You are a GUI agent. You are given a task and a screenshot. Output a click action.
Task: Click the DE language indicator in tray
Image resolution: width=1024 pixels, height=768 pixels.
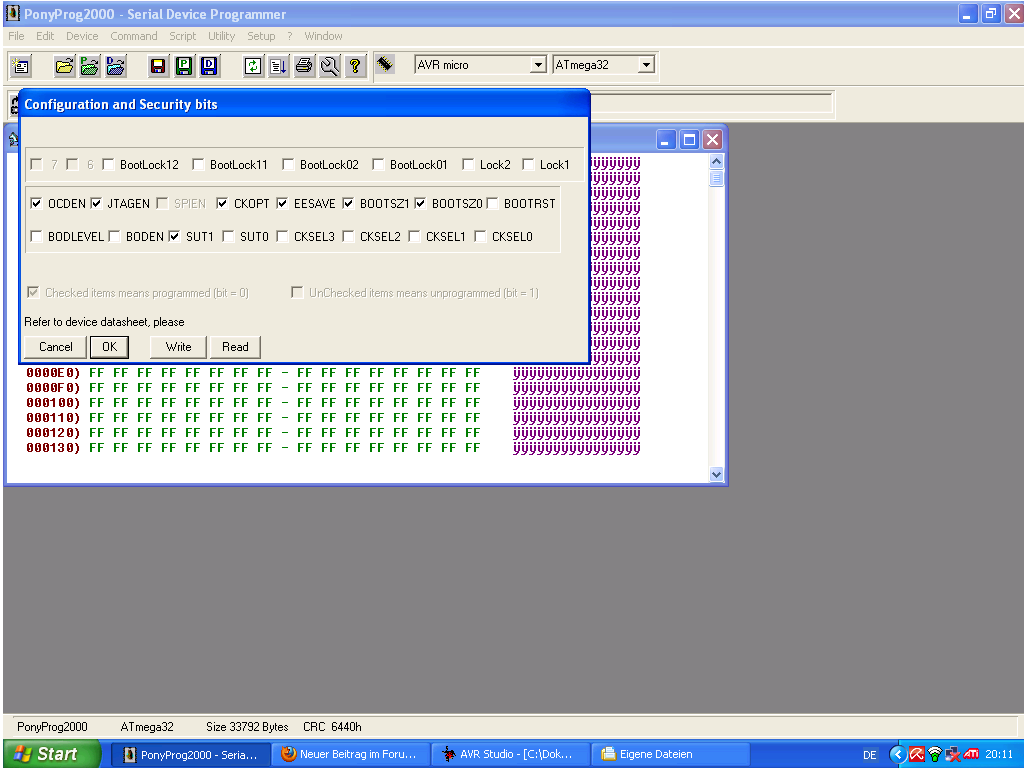pyautogui.click(x=870, y=755)
